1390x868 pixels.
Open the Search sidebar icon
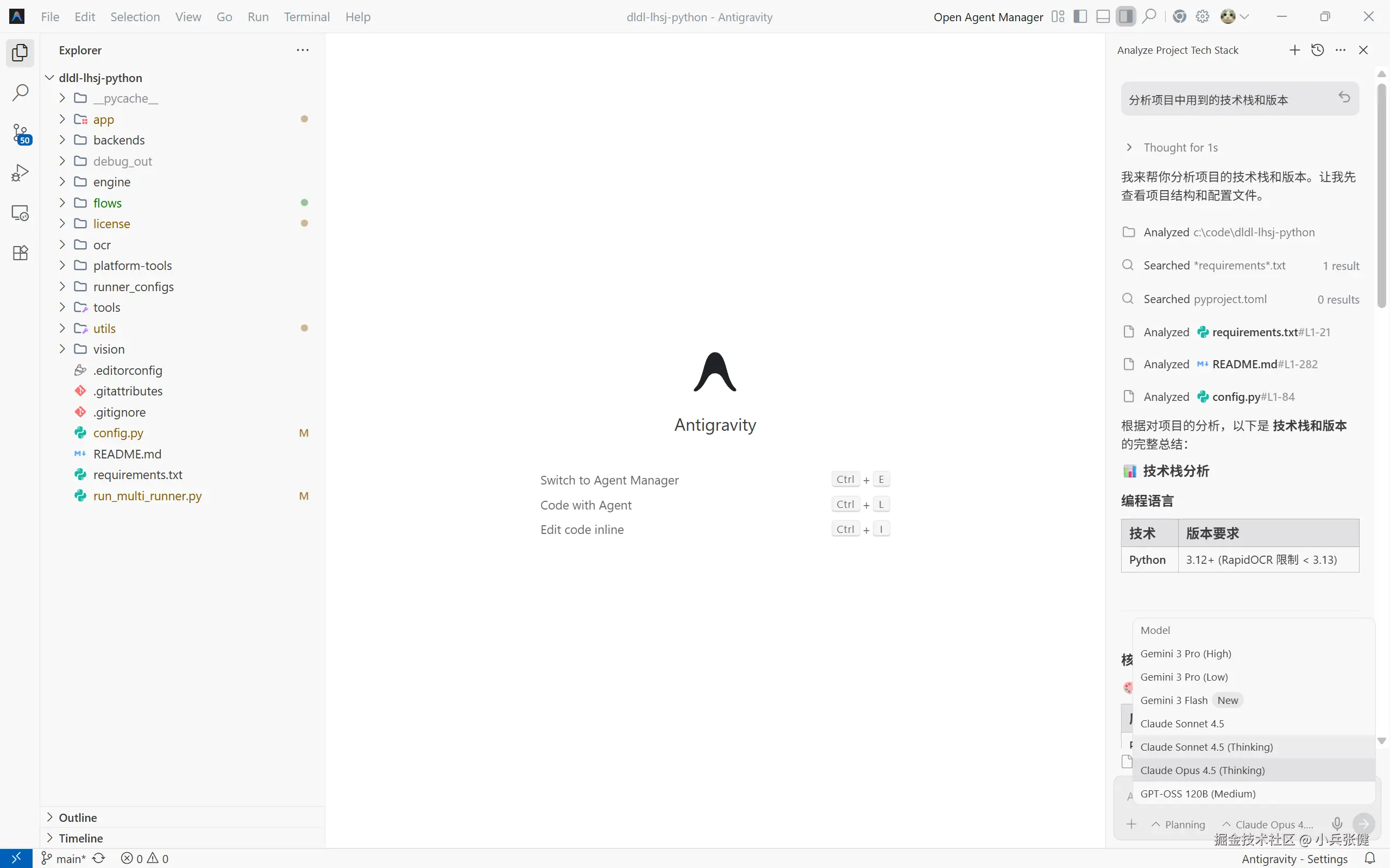[20, 92]
